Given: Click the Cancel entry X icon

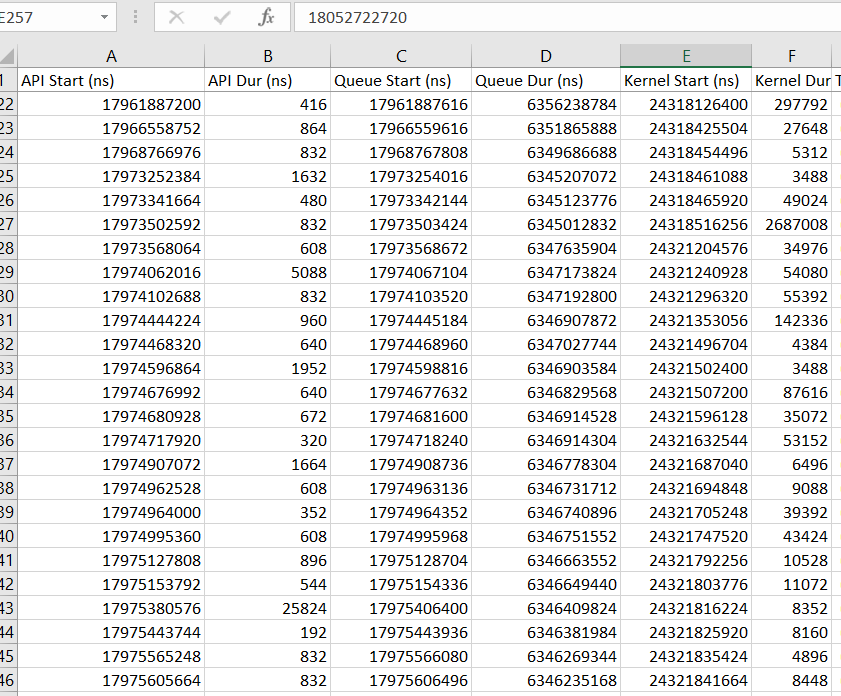Looking at the screenshot, I should [x=176, y=17].
